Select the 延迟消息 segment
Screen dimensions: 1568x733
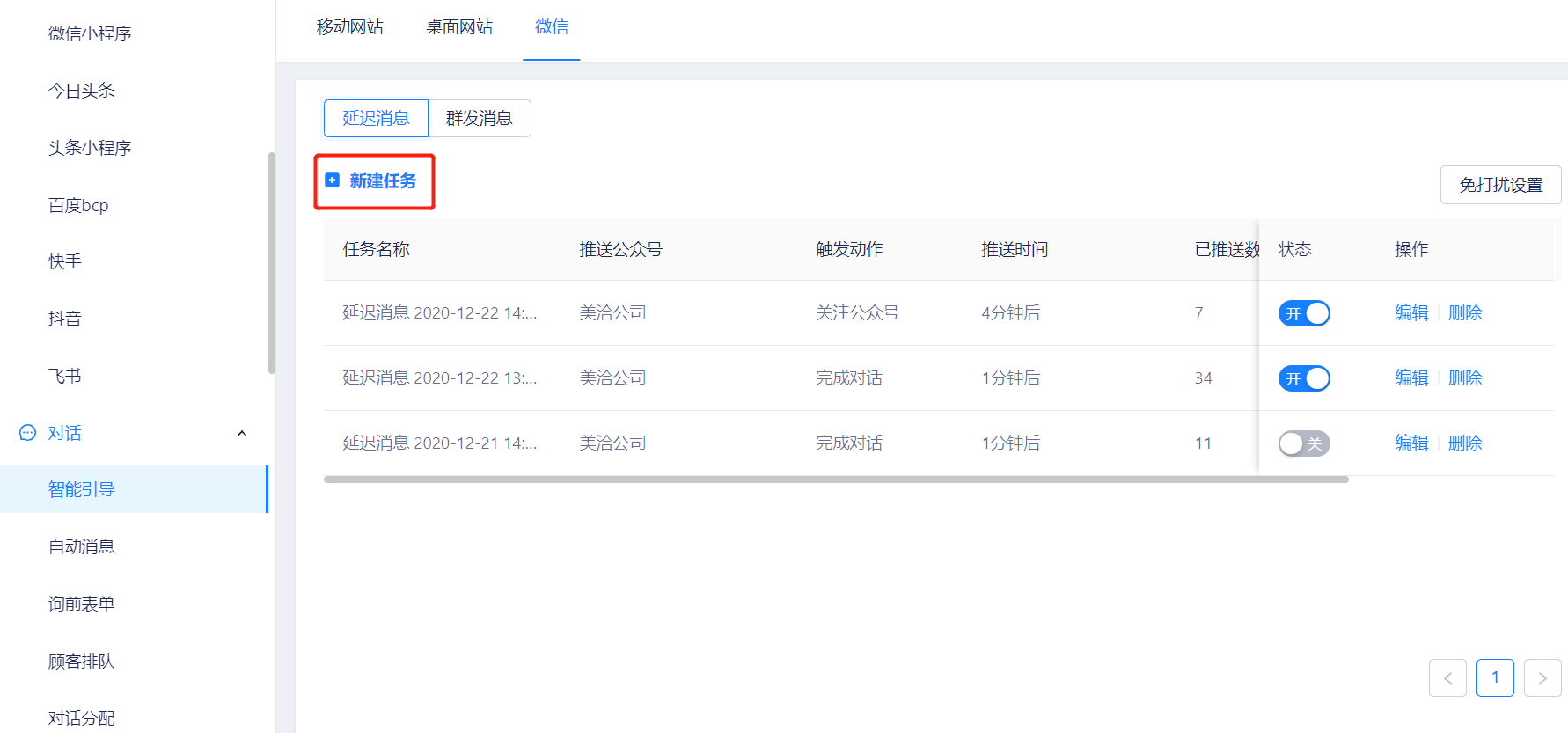point(376,118)
